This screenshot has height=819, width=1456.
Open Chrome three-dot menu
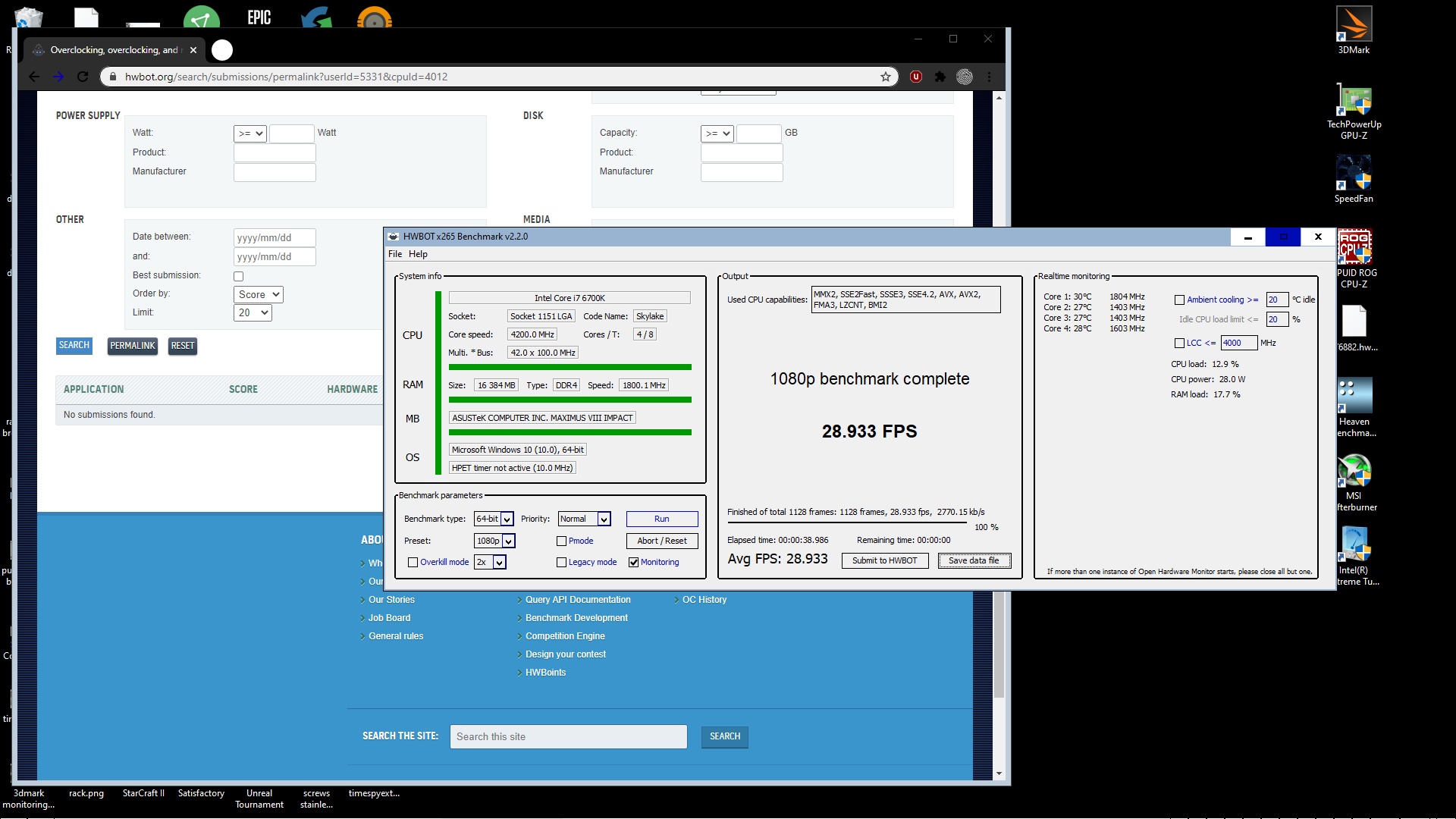[989, 77]
